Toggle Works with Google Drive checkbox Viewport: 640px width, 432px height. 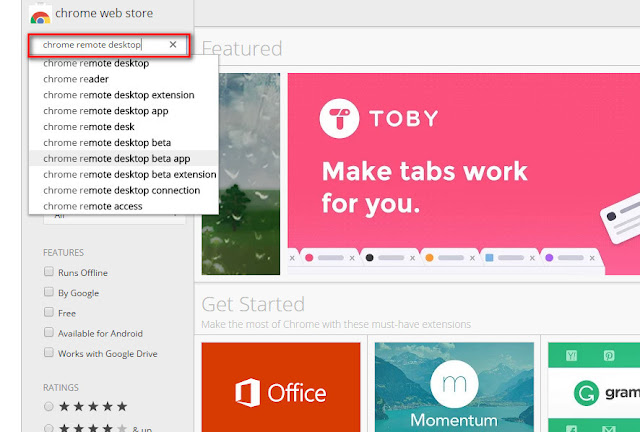[x=49, y=352]
